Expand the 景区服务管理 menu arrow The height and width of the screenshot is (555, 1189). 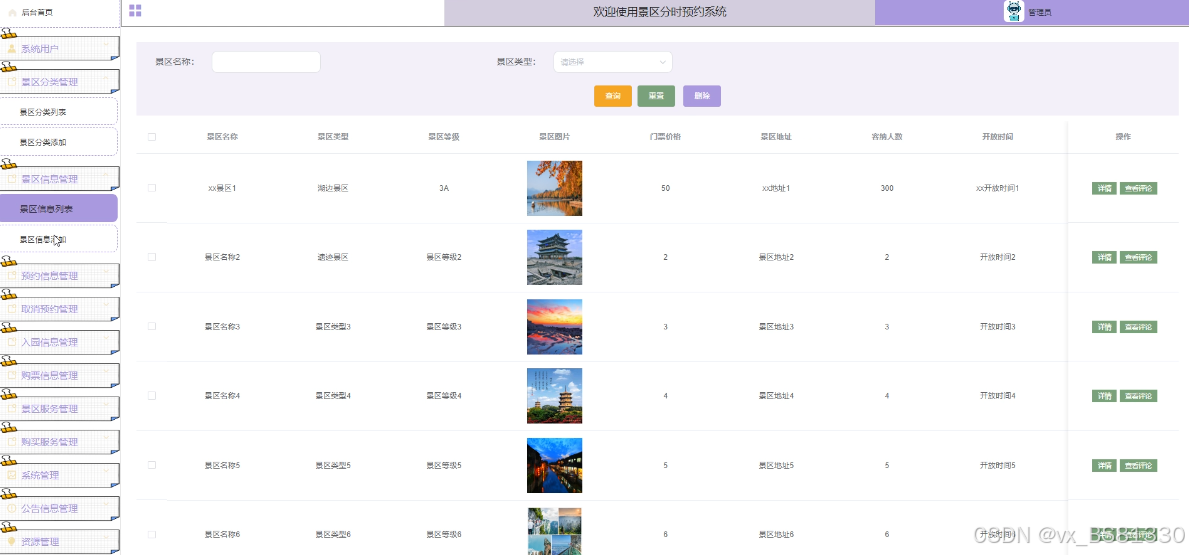[x=106, y=405]
